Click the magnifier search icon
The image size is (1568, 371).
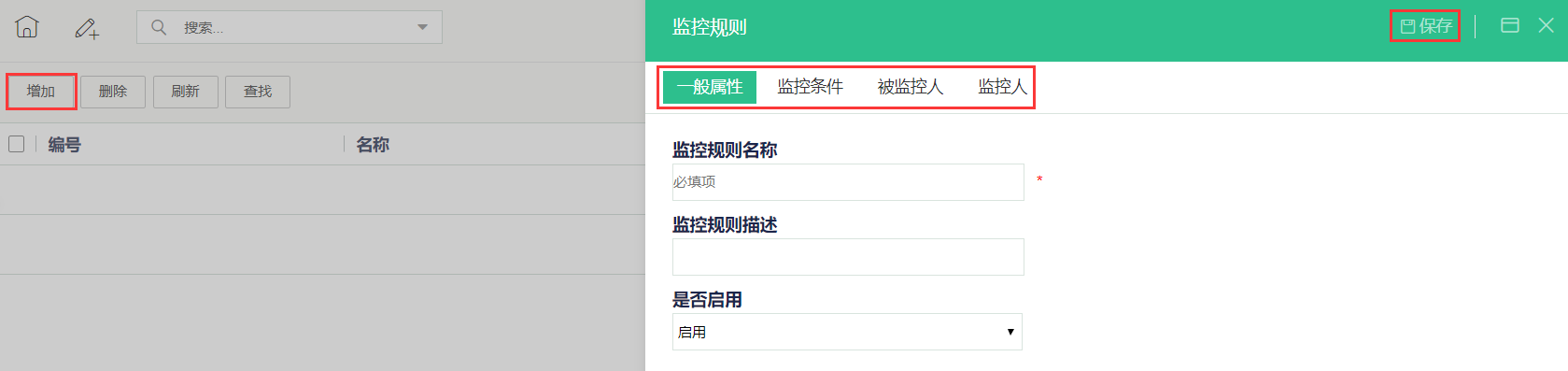coord(159,27)
